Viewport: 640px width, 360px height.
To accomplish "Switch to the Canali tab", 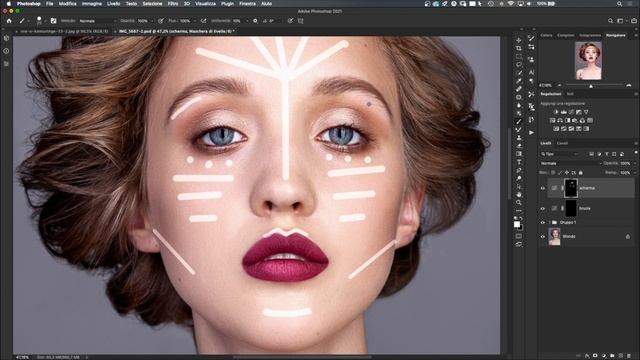I will tap(562, 143).
